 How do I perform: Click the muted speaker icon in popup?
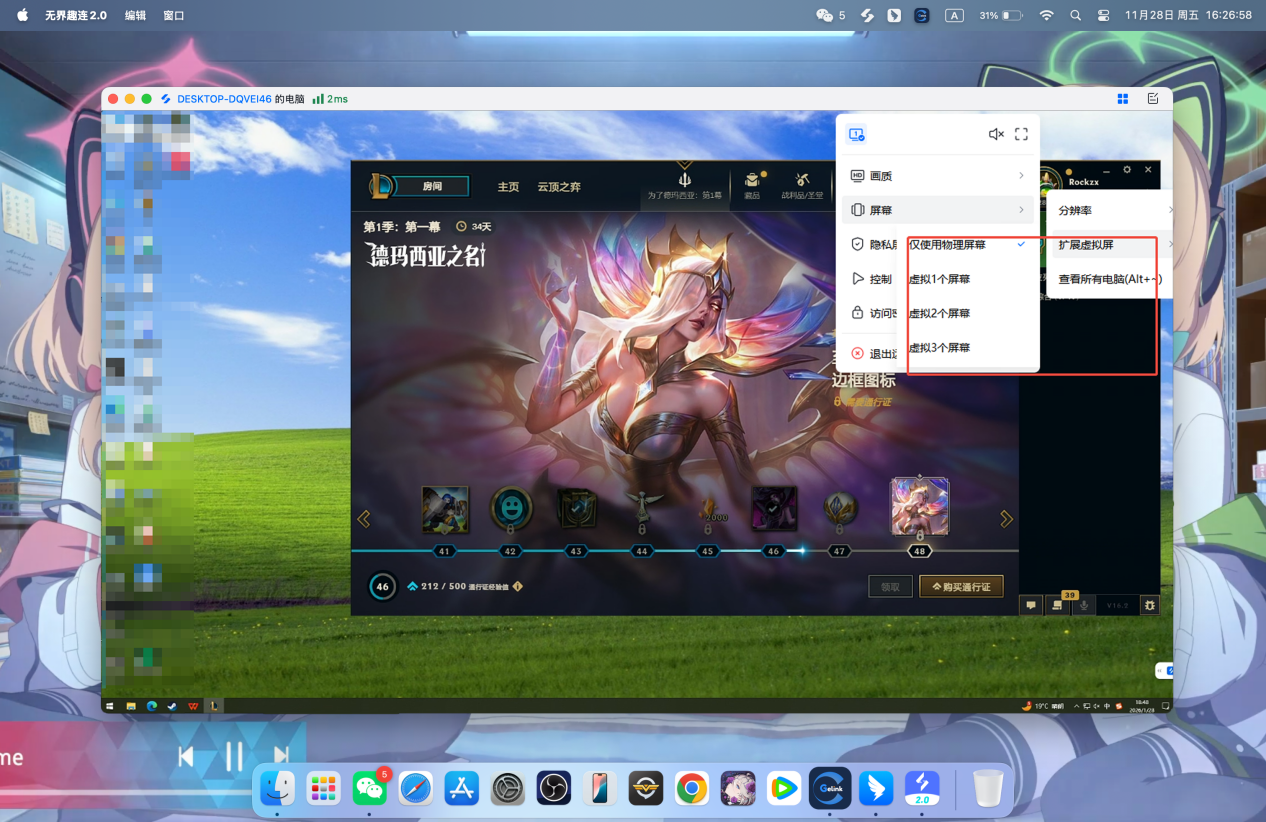click(x=995, y=134)
